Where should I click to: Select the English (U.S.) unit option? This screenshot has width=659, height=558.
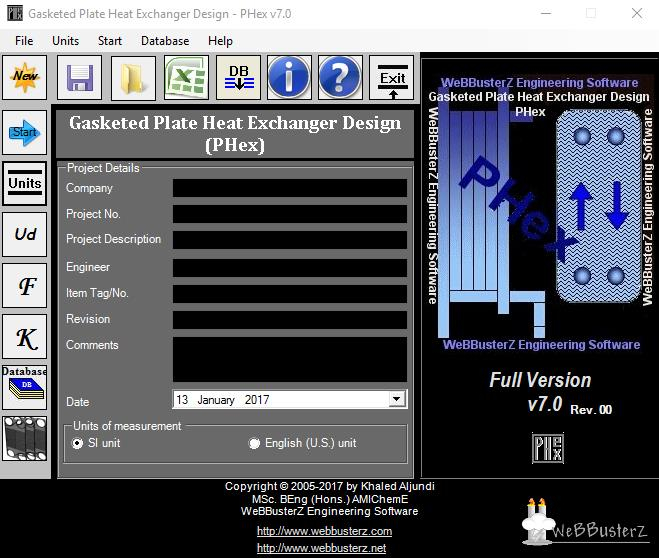(254, 443)
